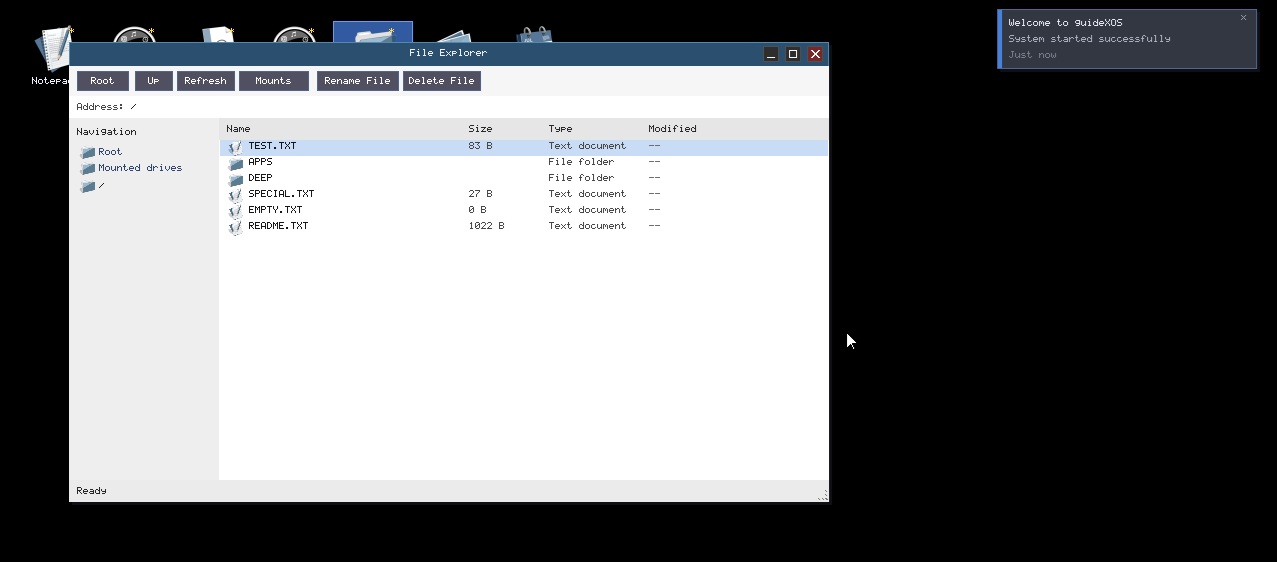Sort by the Type column header
1277x562 pixels.
560,129
